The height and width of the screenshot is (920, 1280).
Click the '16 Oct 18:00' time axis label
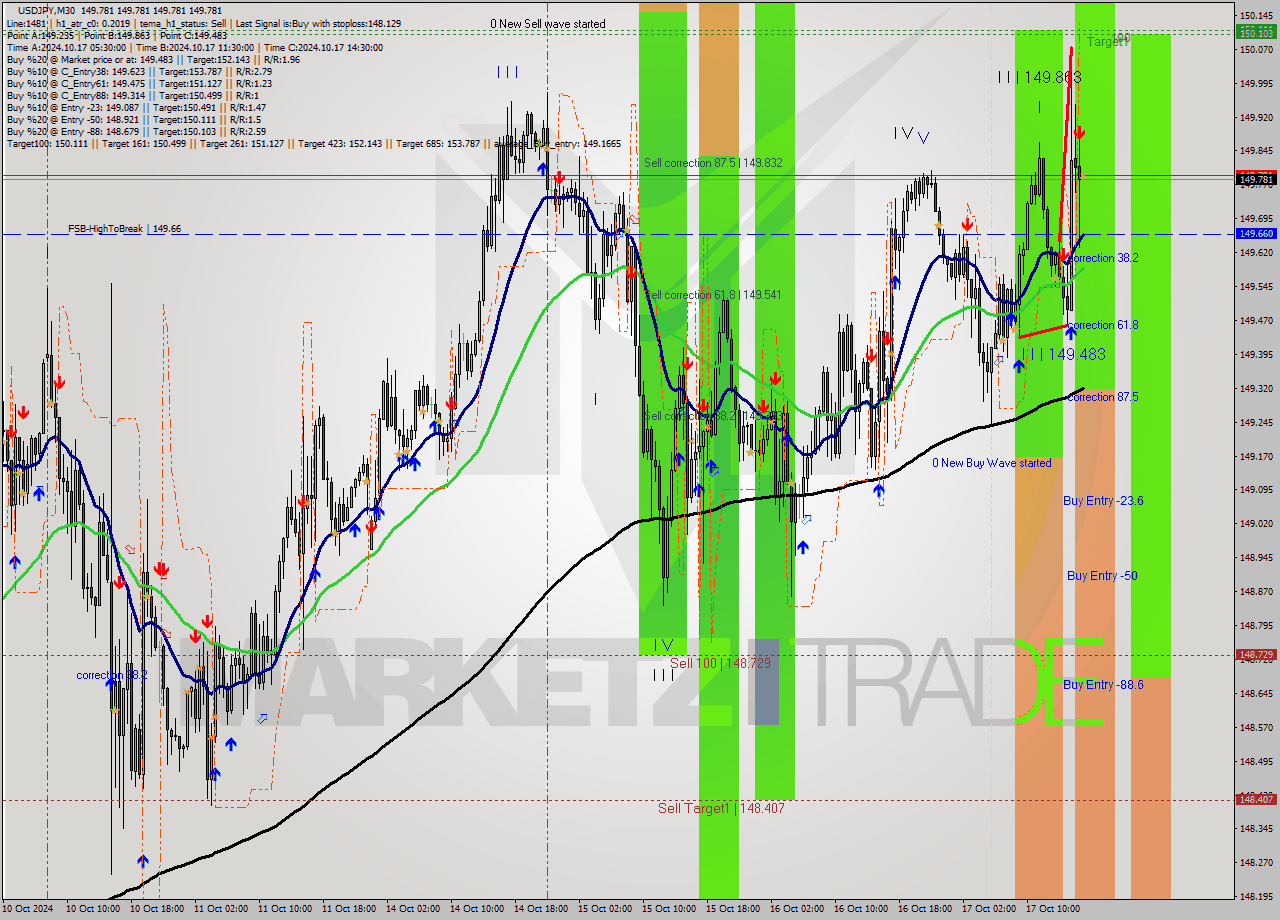(x=925, y=909)
